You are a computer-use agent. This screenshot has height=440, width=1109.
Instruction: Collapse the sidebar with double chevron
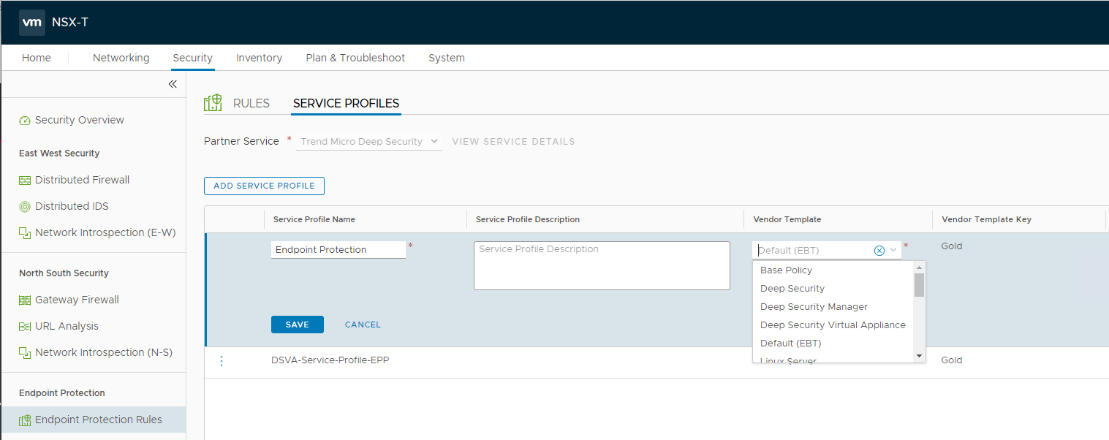coord(172,85)
